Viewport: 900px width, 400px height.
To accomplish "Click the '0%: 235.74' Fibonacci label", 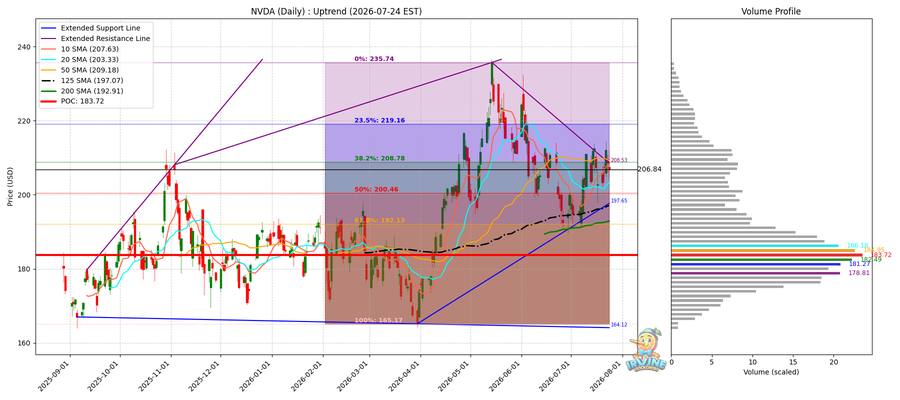I will click(373, 59).
